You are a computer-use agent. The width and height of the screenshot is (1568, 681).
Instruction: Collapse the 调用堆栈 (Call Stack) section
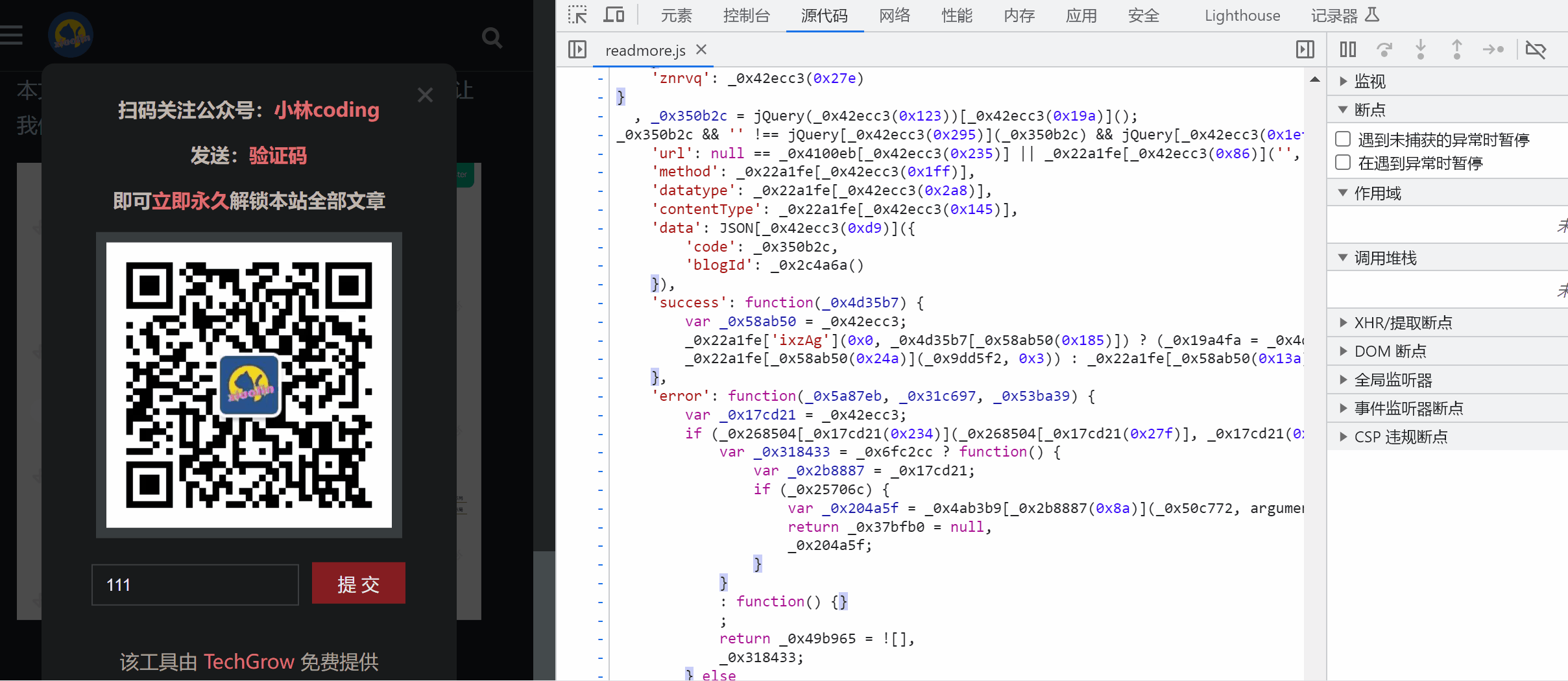point(1447,258)
